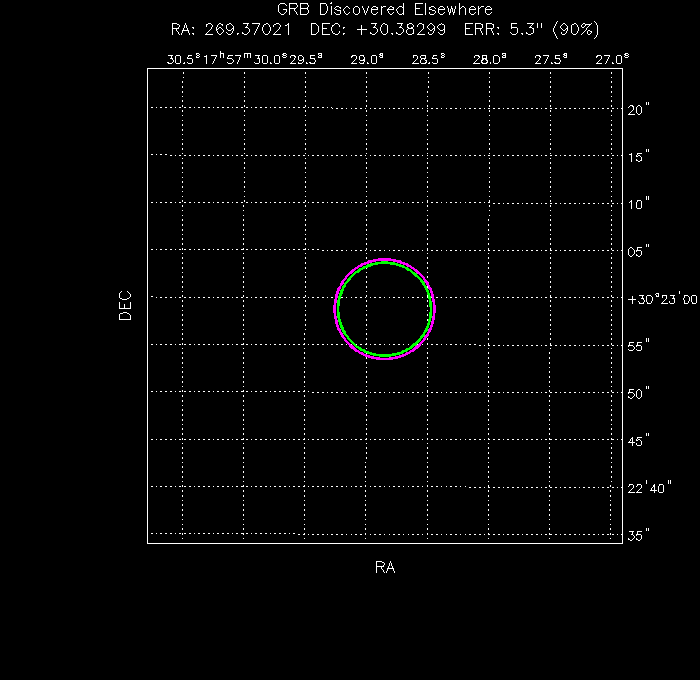Click the 28.5s right ascension tick label
Image resolution: width=700 pixels, height=680 pixels.
click(428, 59)
